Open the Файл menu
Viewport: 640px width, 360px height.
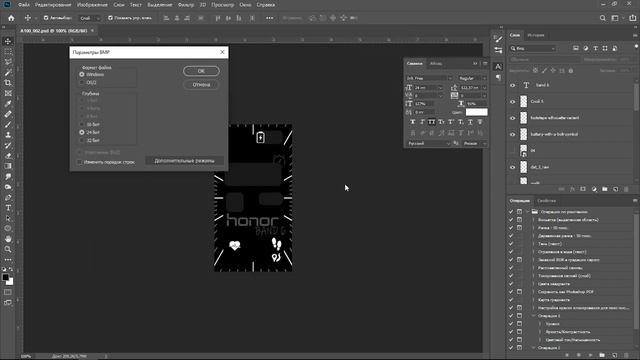(x=23, y=5)
